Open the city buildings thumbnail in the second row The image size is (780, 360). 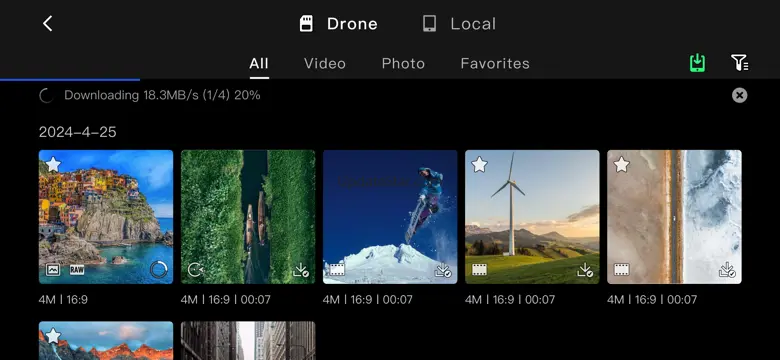tap(248, 341)
